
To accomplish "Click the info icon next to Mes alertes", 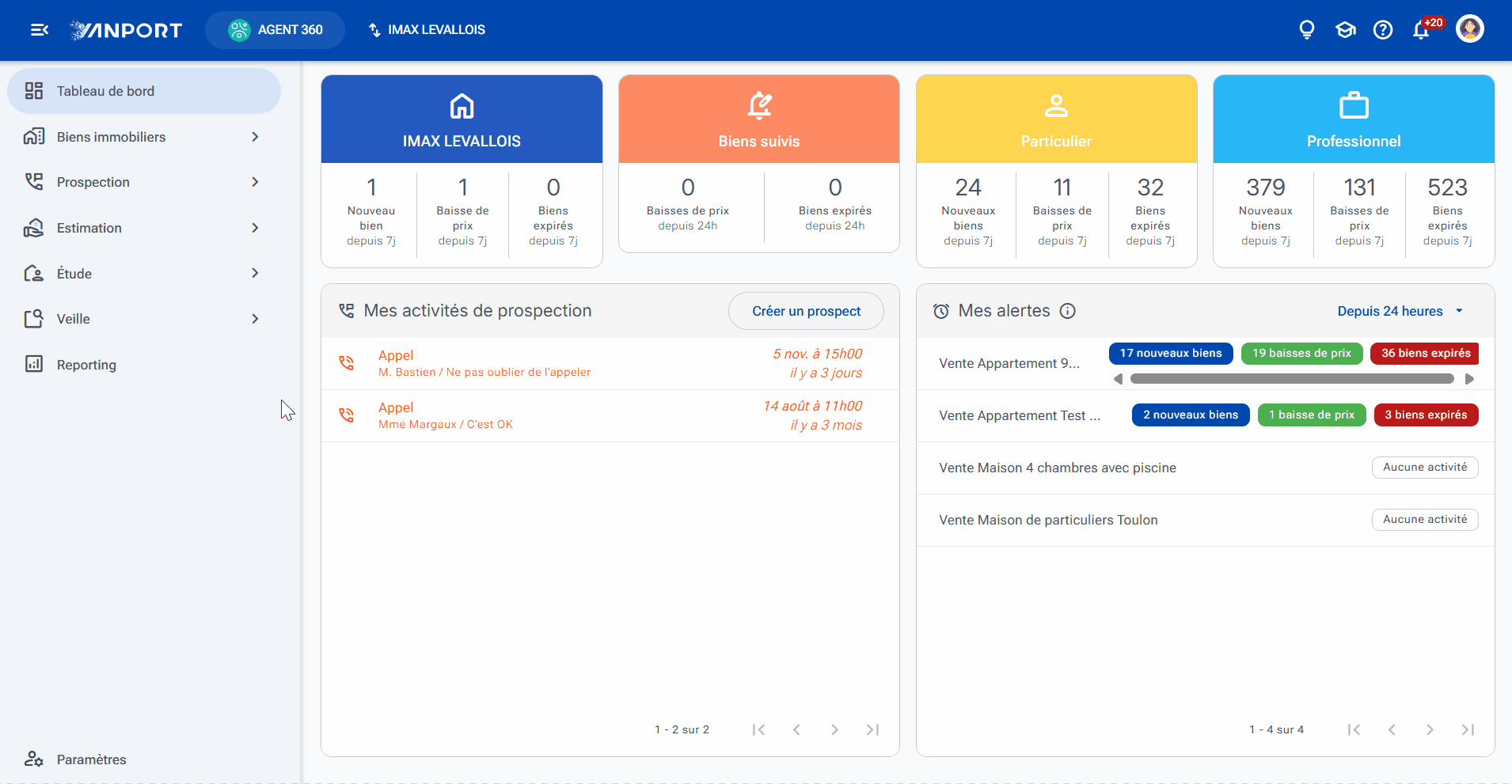I will [x=1067, y=311].
